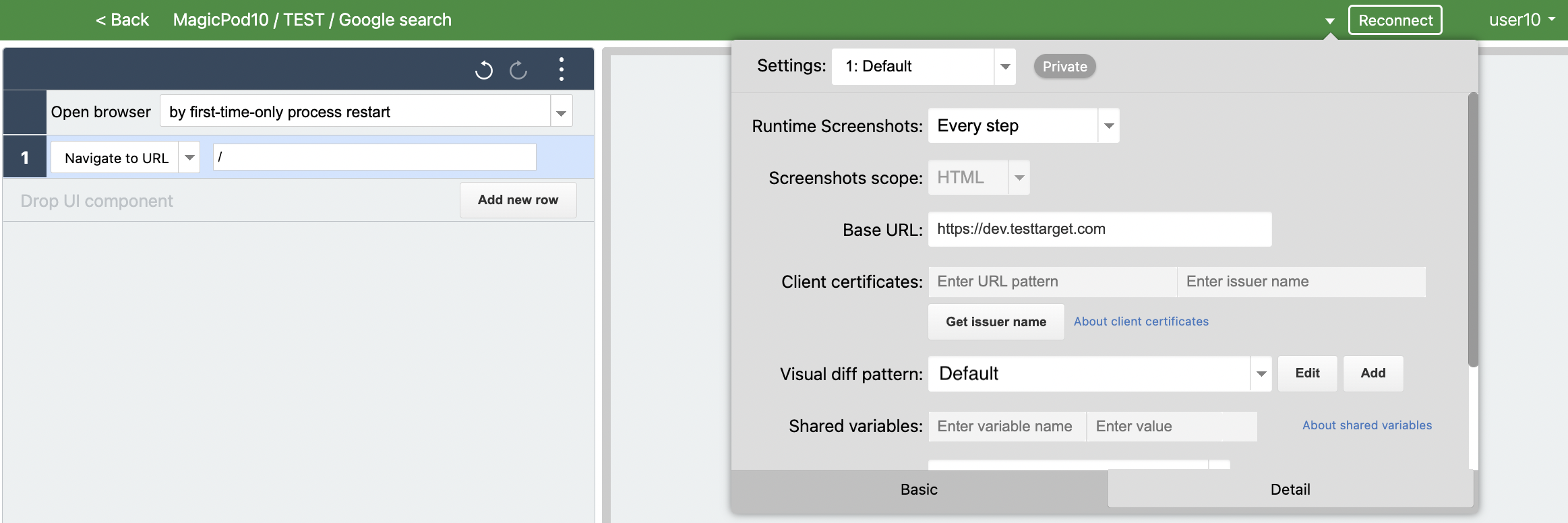Click the URL input field in step 1
The width and height of the screenshot is (1568, 523).
pyautogui.click(x=375, y=157)
